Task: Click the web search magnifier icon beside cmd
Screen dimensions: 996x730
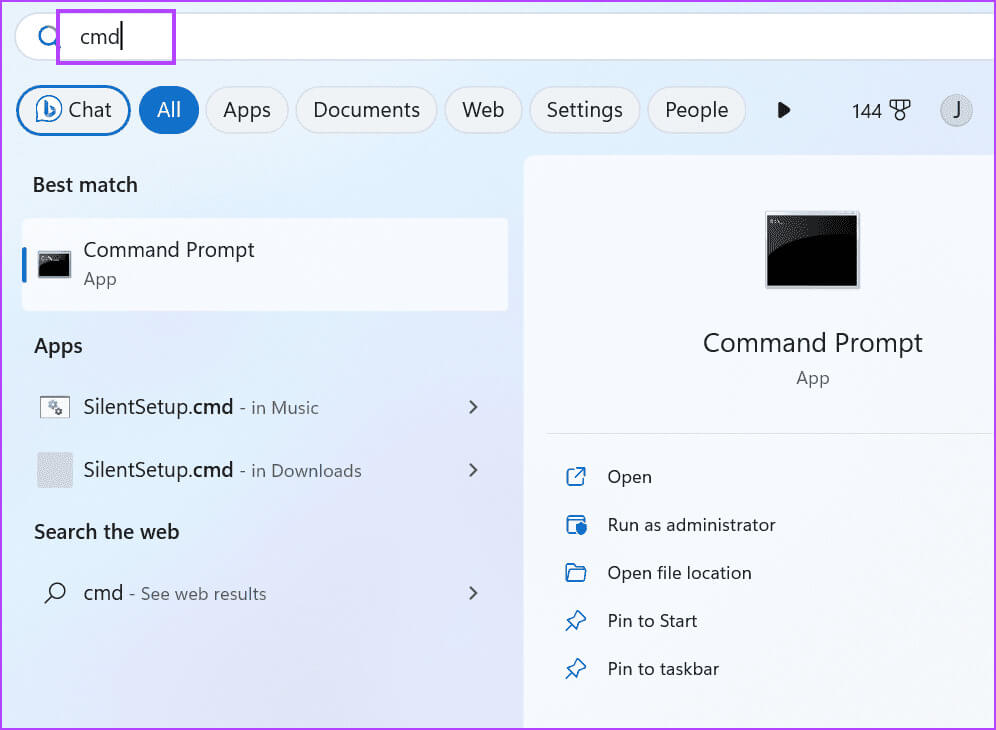Action: (x=55, y=593)
